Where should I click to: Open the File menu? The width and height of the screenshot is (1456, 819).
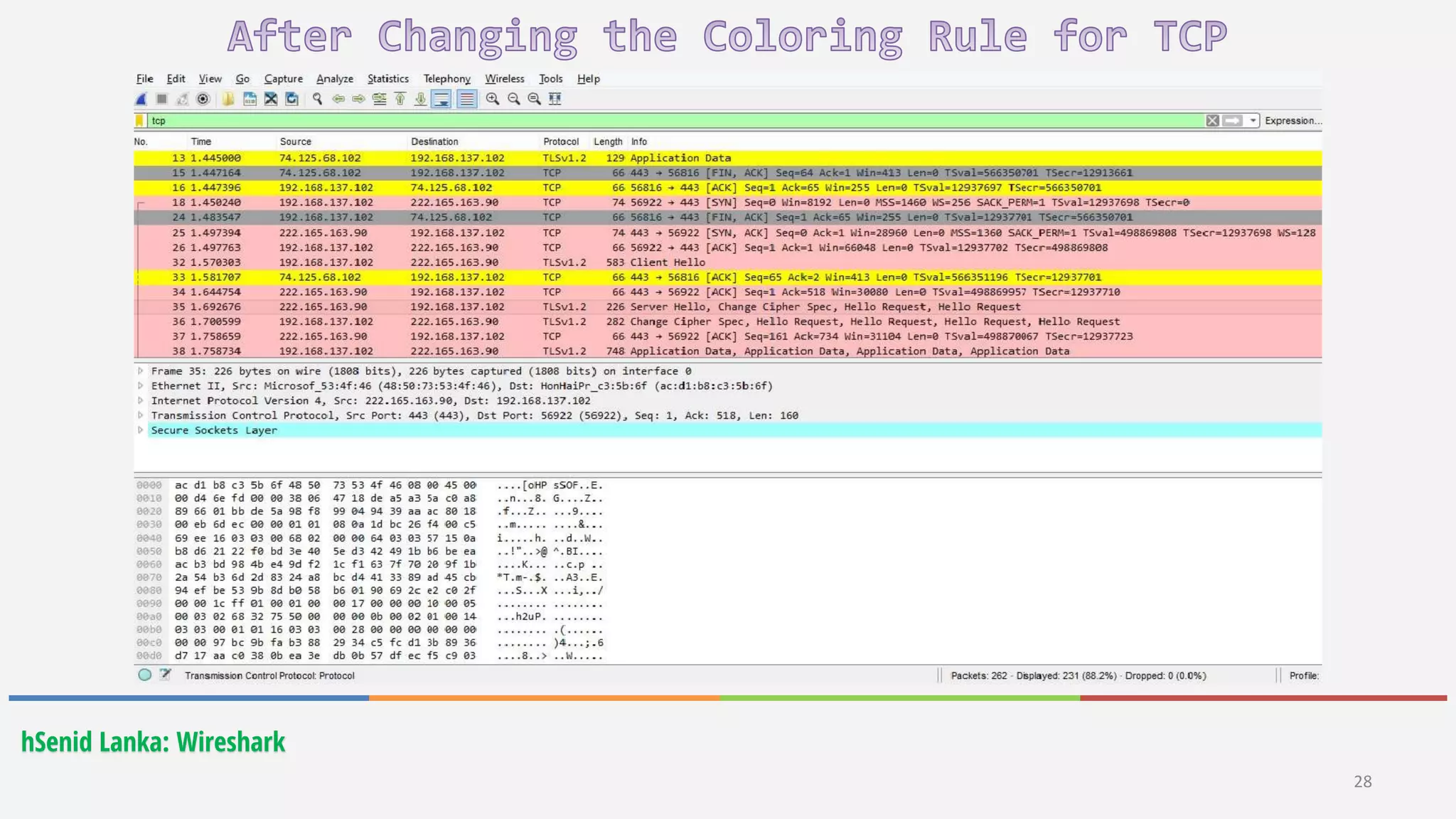145,79
